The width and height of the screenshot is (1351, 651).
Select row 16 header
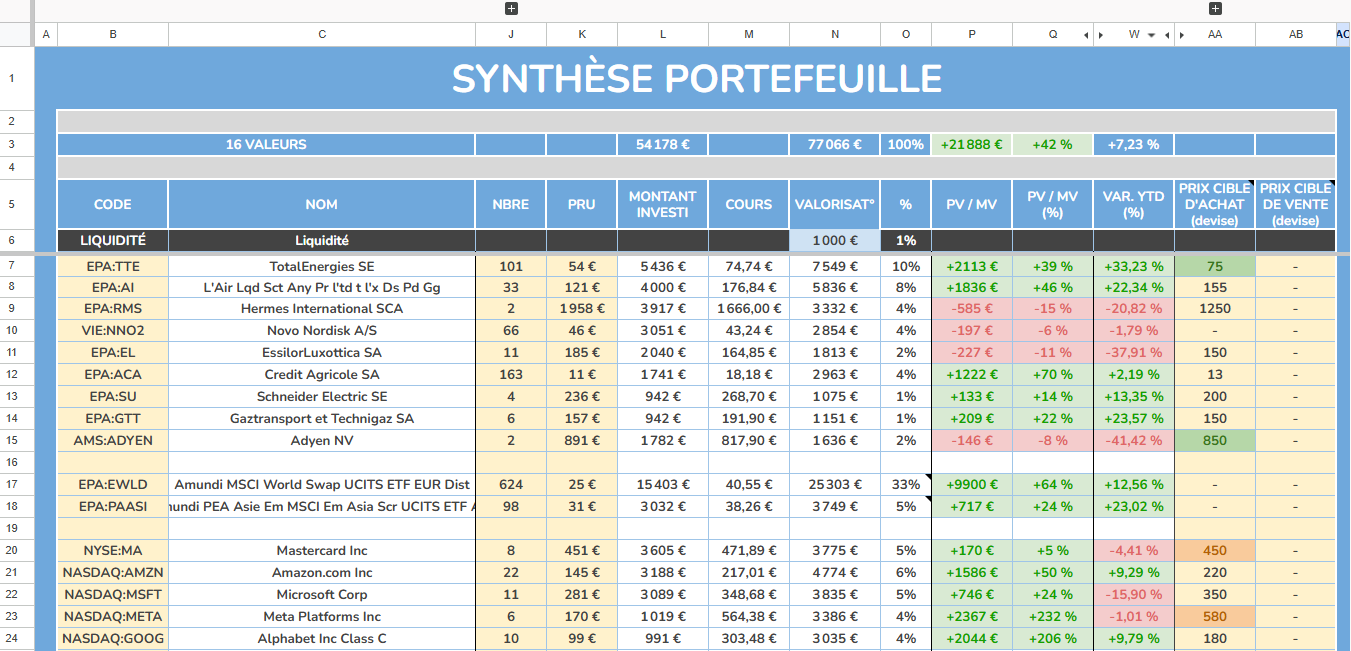(x=12, y=462)
